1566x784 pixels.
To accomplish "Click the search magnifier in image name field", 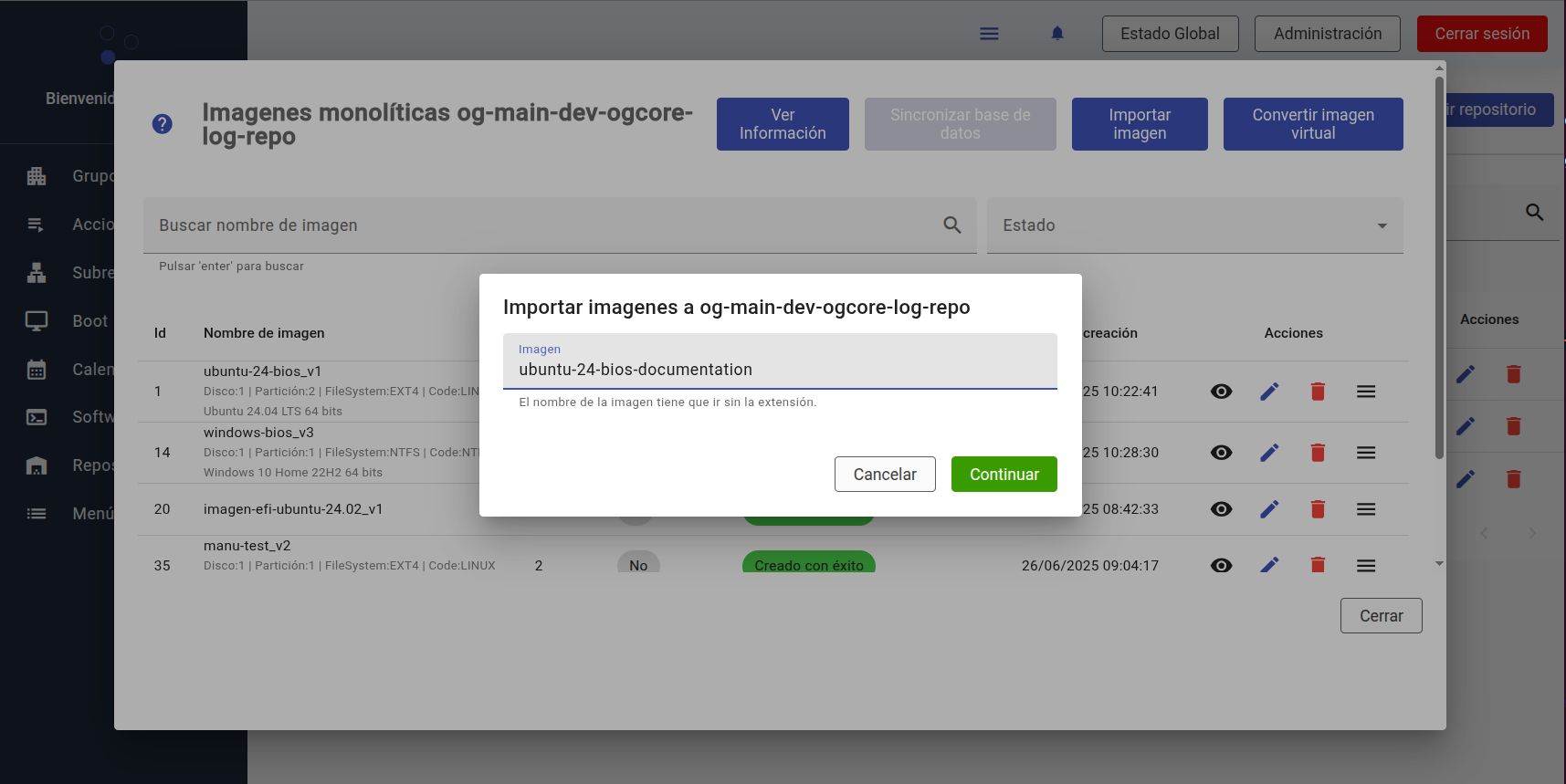I will [x=951, y=225].
